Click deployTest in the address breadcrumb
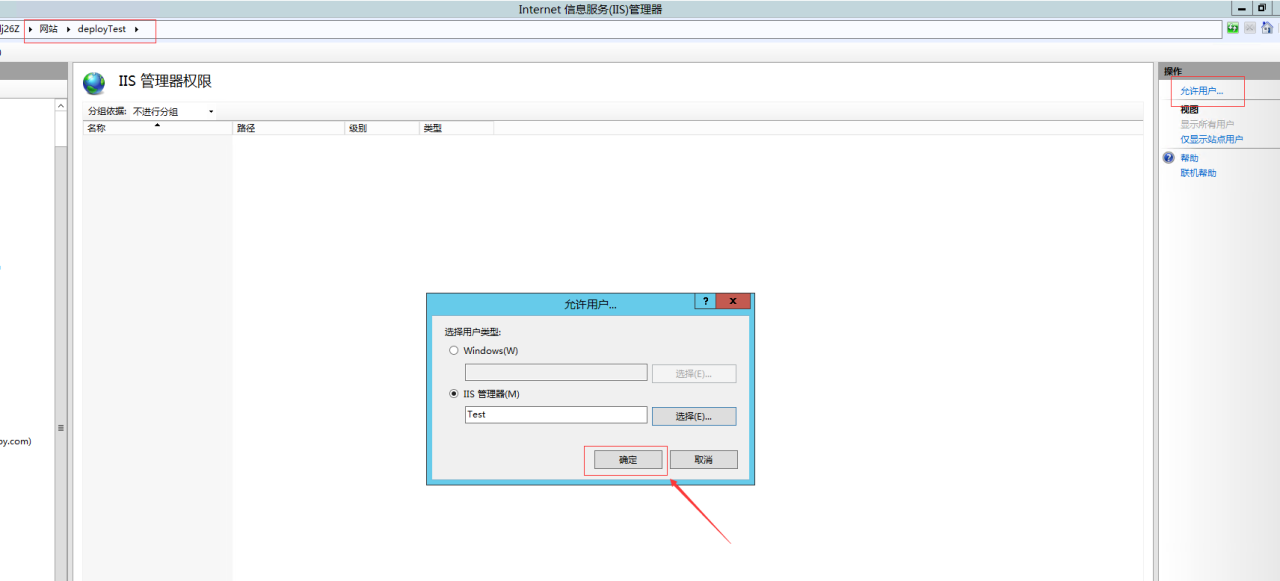 [102, 29]
